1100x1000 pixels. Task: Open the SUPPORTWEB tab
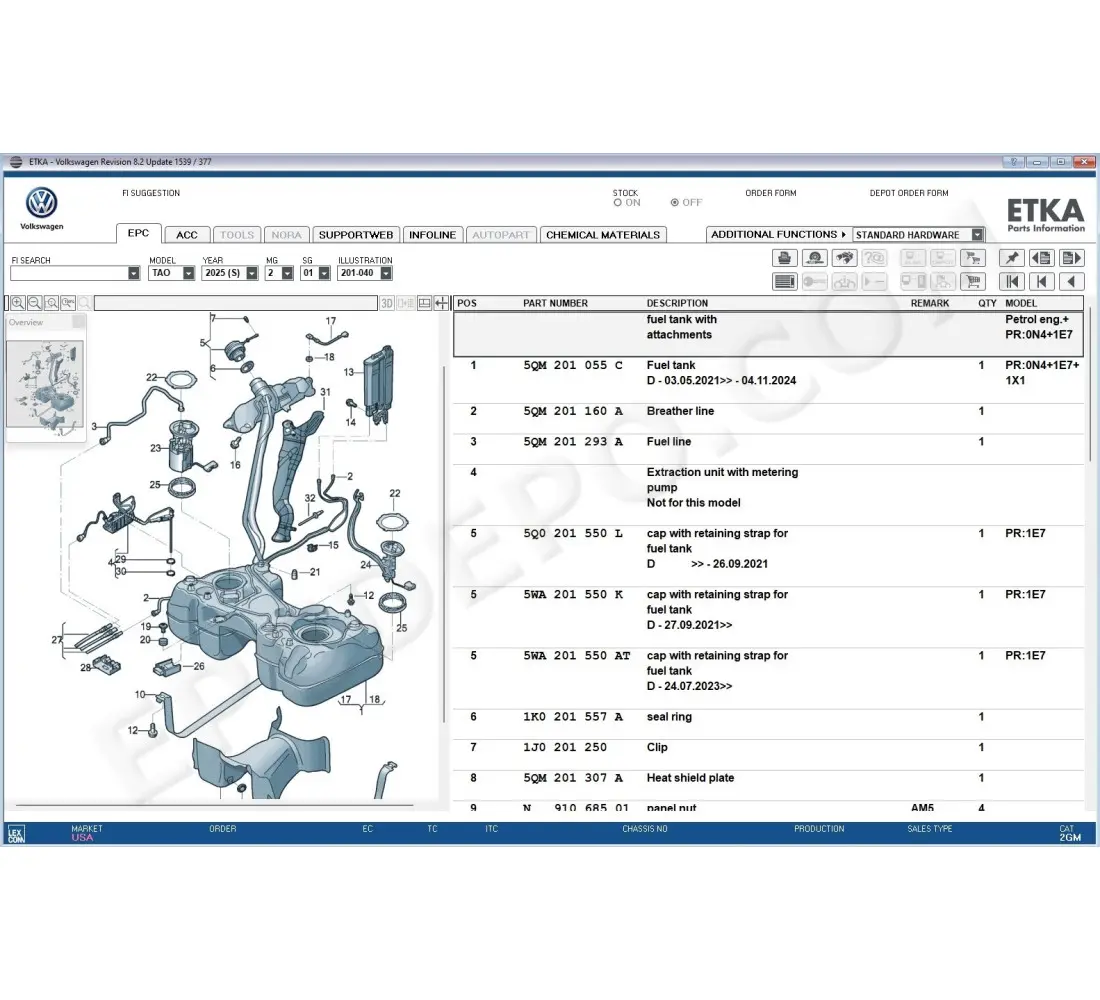click(x=356, y=234)
